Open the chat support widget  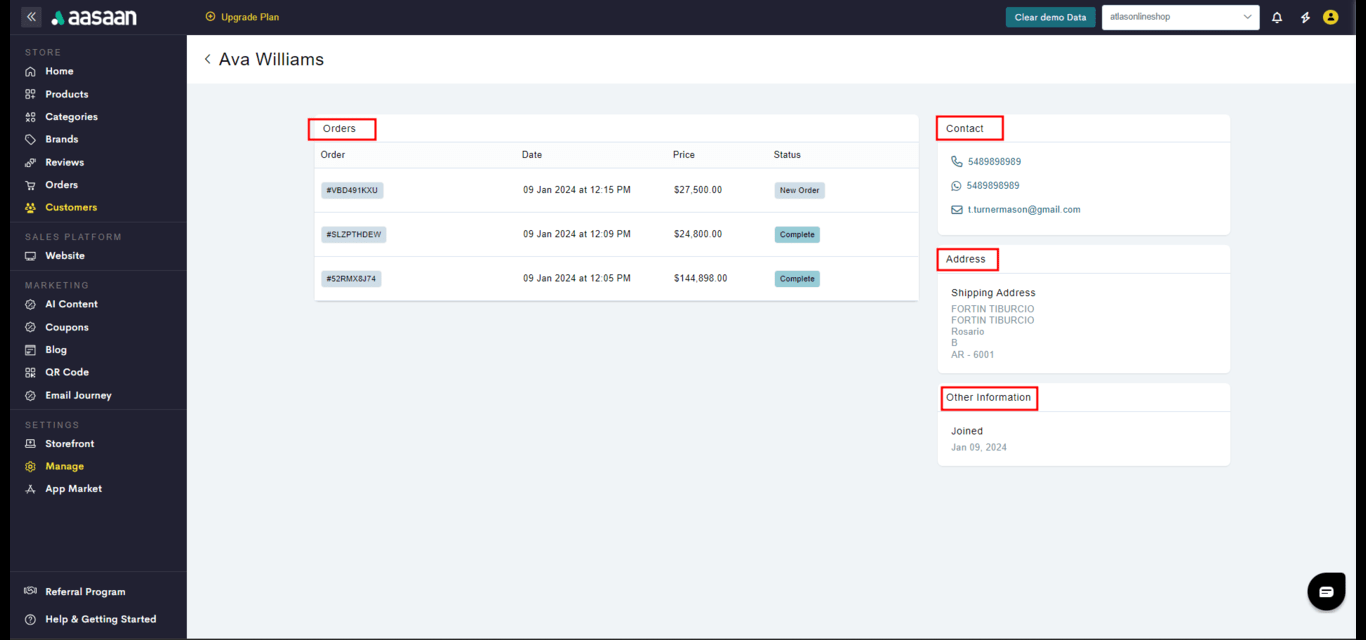pyautogui.click(x=1326, y=591)
